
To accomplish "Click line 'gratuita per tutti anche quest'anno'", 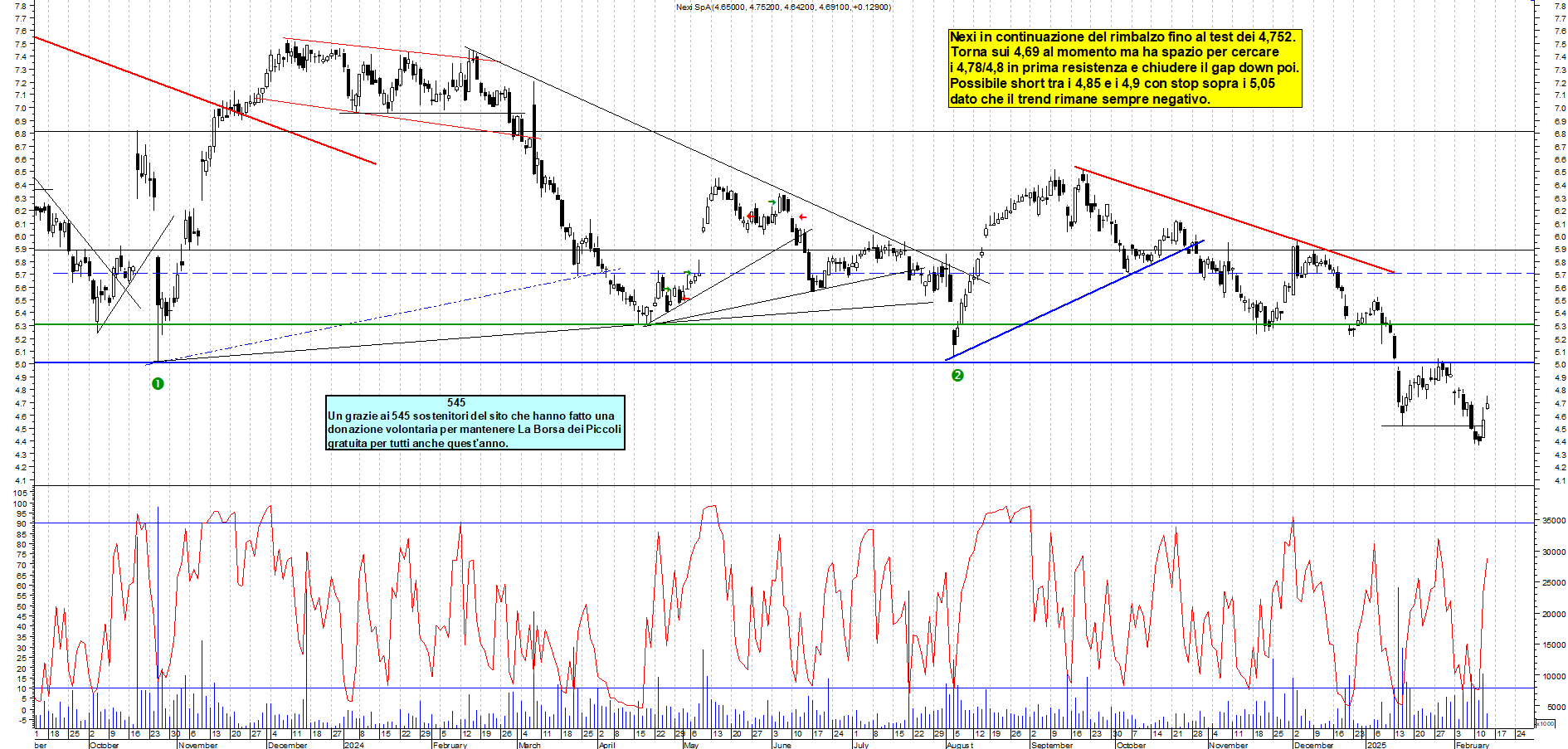I will (418, 444).
